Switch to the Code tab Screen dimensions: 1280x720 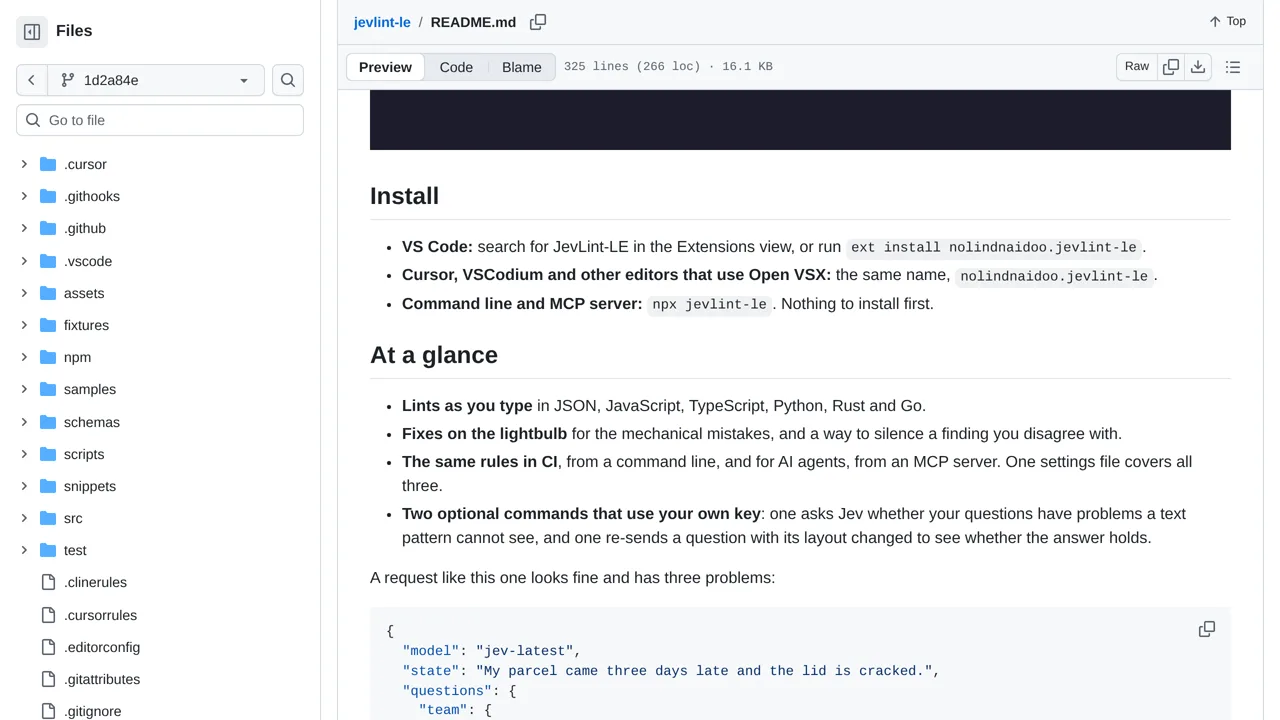tap(456, 67)
